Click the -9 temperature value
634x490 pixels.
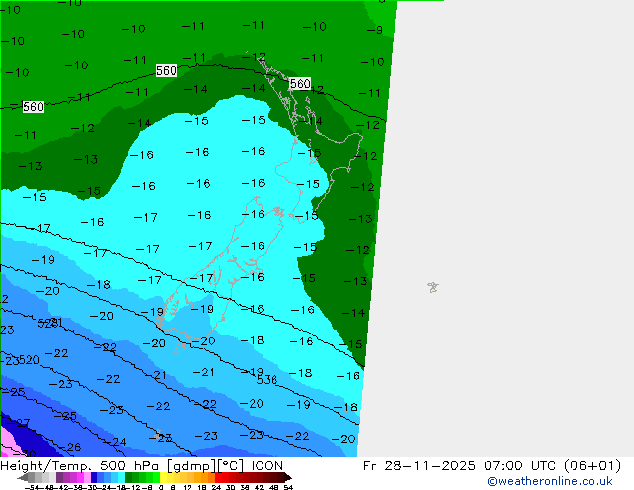pos(374,30)
